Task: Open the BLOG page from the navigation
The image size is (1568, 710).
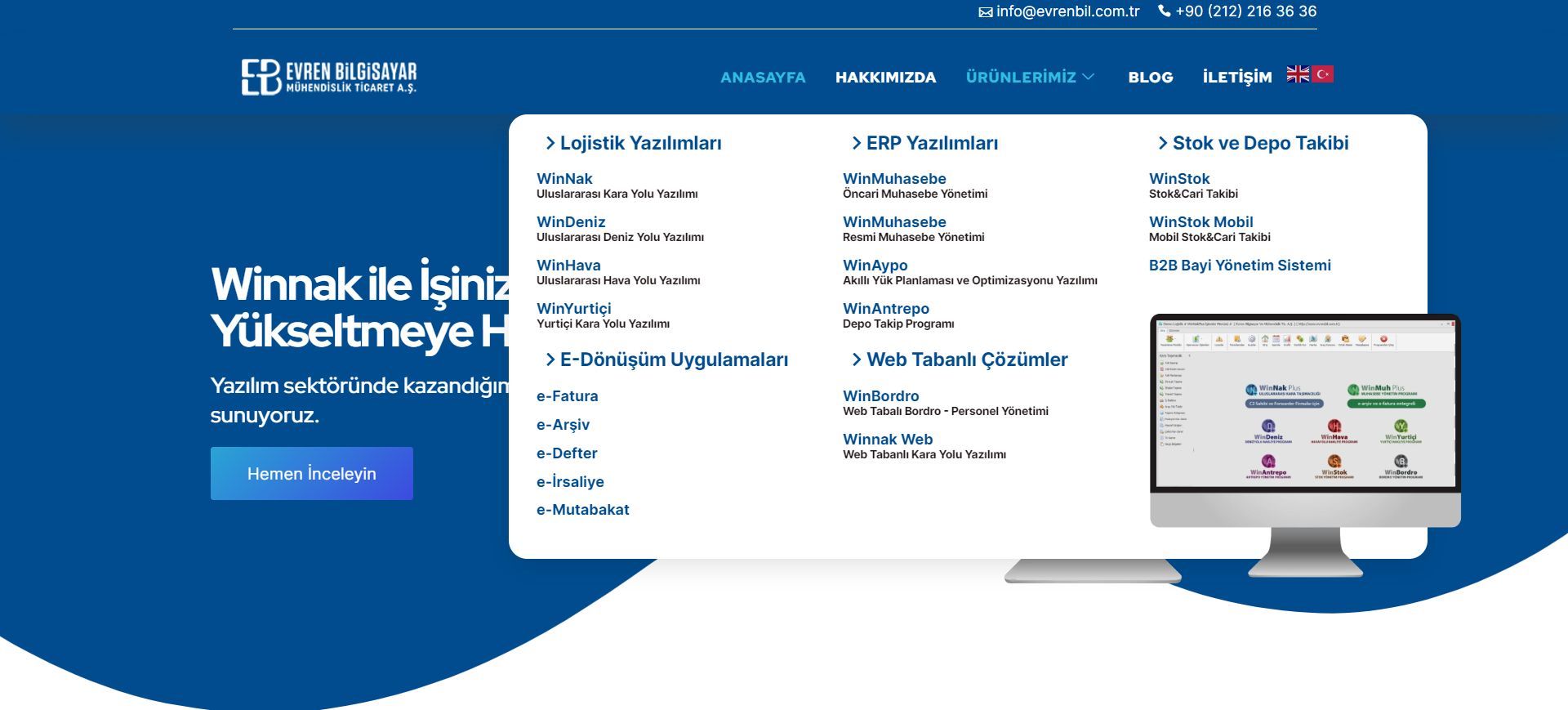Action: pyautogui.click(x=1150, y=78)
